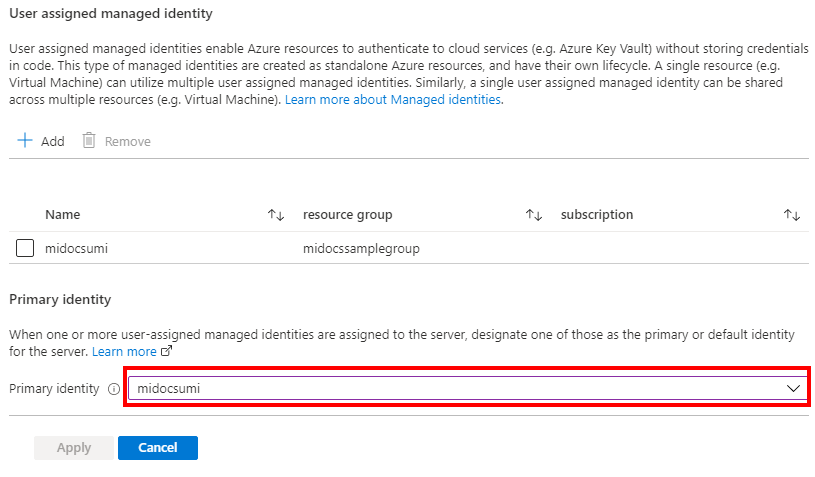Click the resource group column header
The width and height of the screenshot is (815, 477).
coord(347,215)
